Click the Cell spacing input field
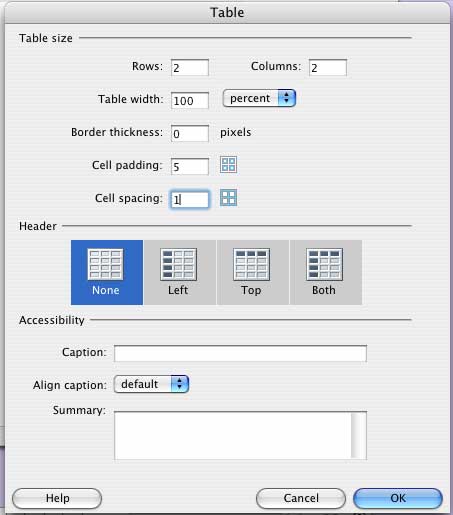This screenshot has height=515, width=453. click(x=190, y=199)
